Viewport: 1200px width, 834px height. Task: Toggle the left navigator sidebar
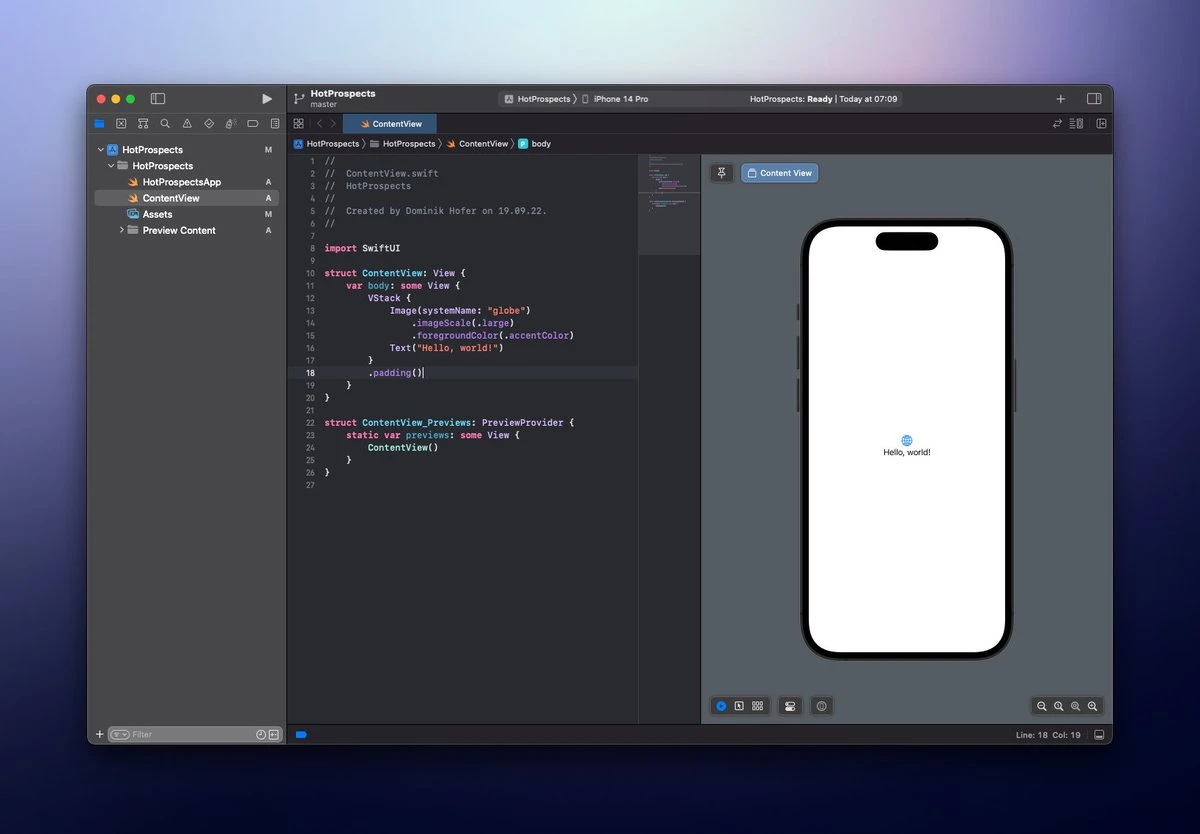[x=158, y=99]
